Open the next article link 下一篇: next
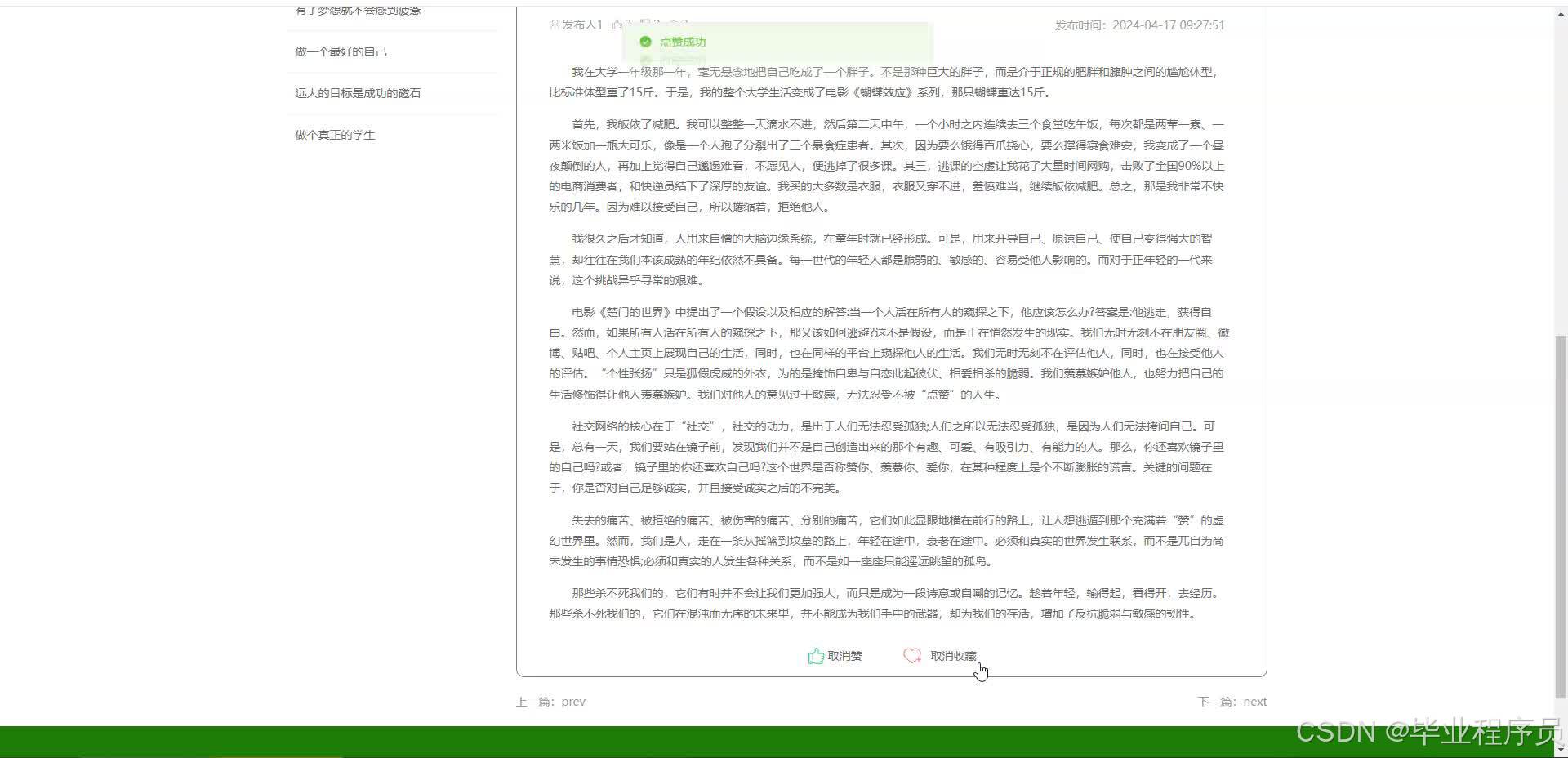1568x758 pixels. 1232,702
